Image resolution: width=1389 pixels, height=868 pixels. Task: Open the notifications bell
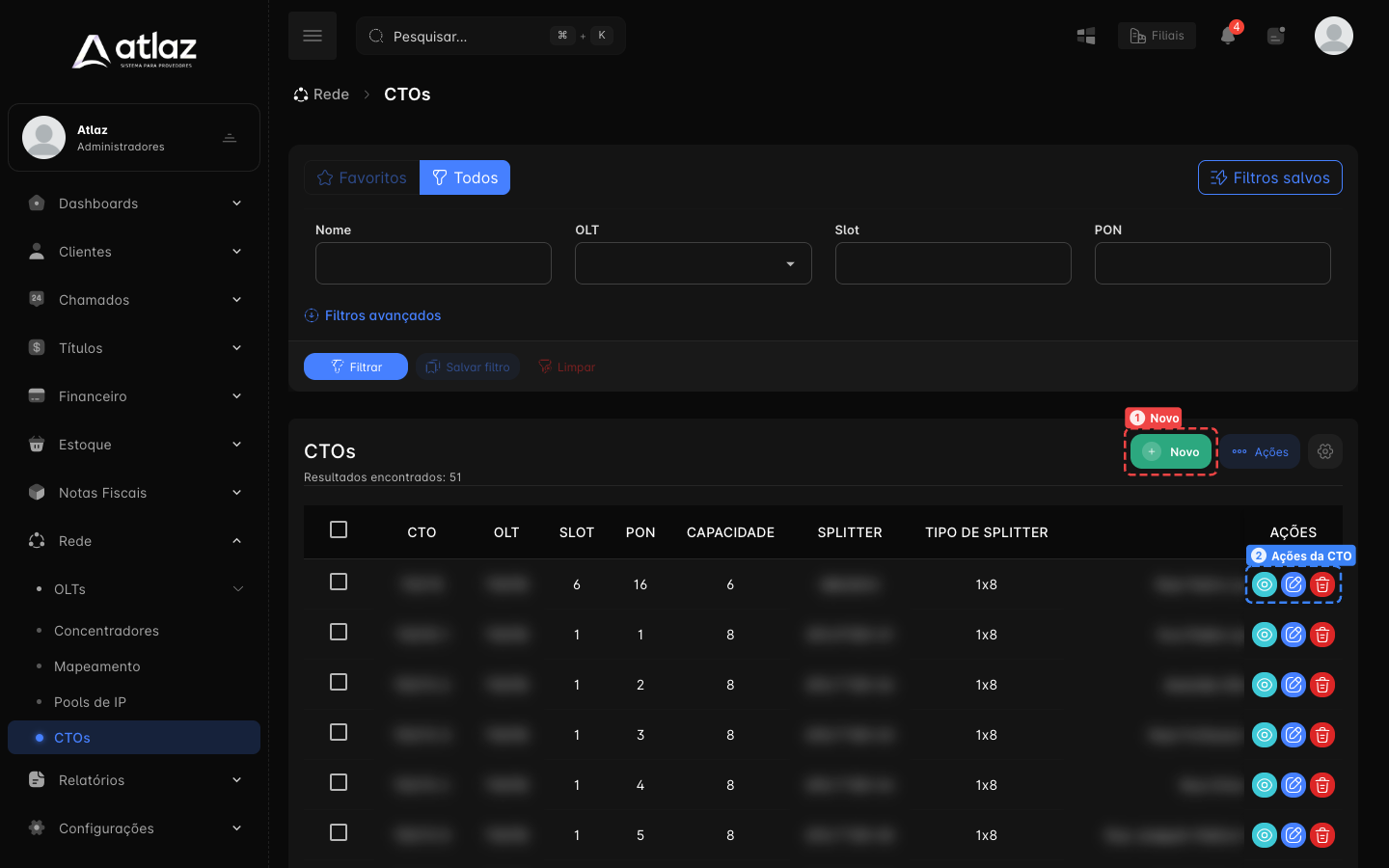pyautogui.click(x=1228, y=36)
